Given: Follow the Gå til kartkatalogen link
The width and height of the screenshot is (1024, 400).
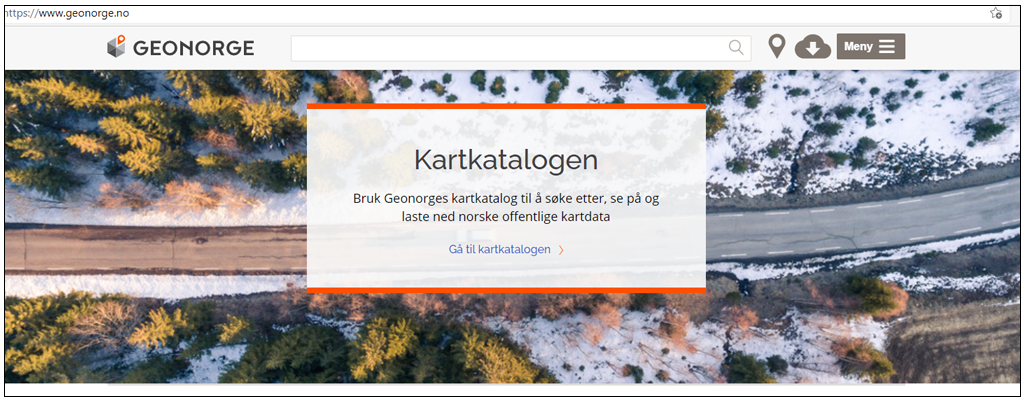Looking at the screenshot, I should 506,250.
